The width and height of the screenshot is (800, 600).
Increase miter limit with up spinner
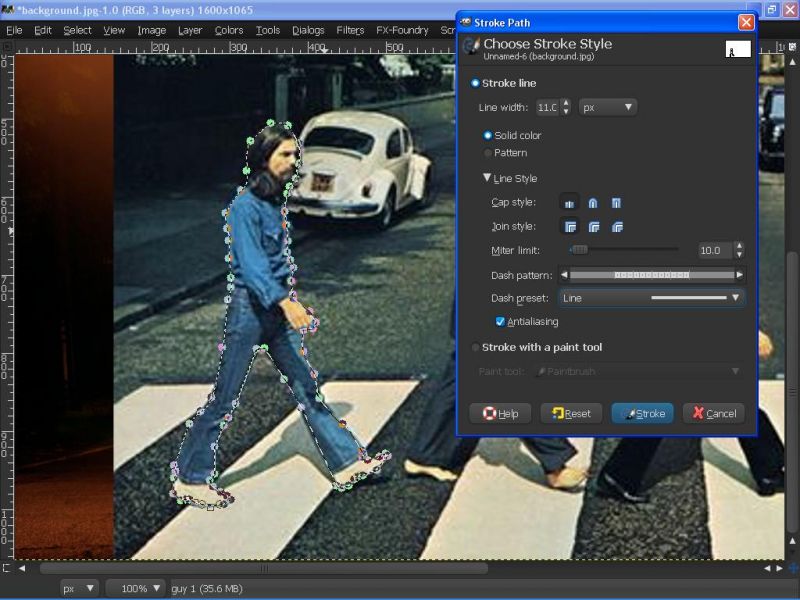739,246
